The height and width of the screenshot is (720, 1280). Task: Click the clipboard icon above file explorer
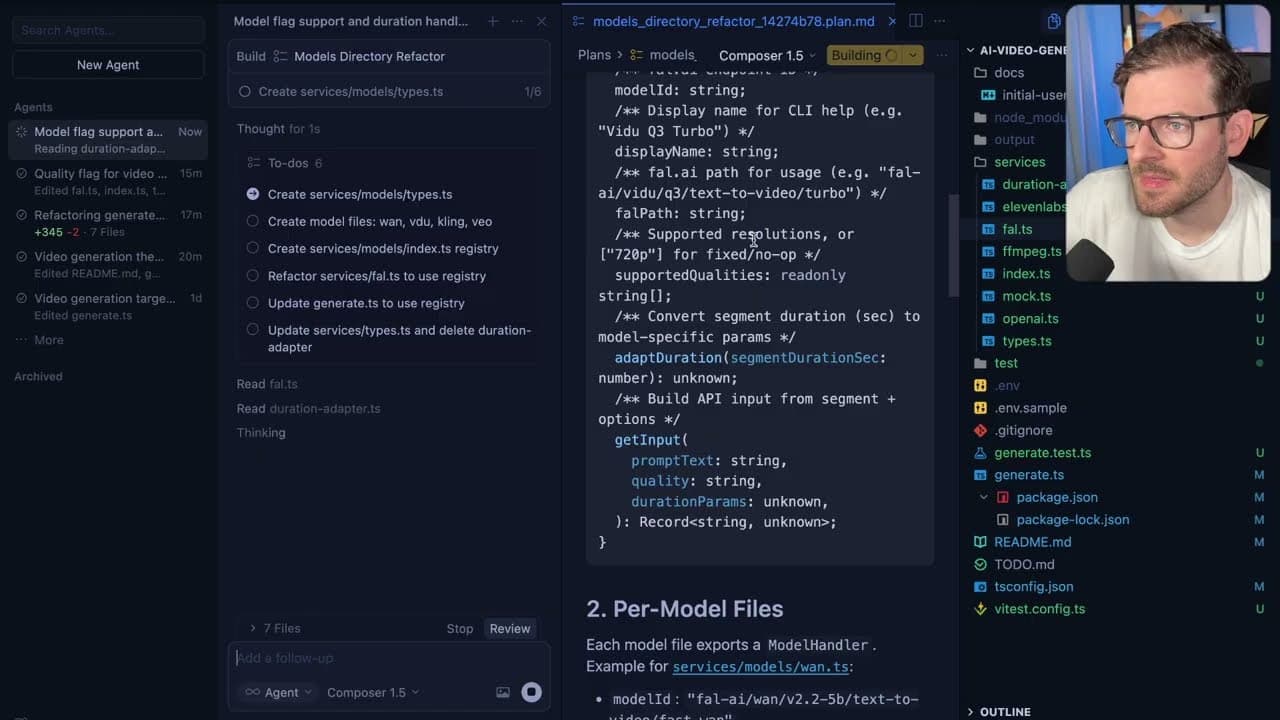[x=1053, y=20]
